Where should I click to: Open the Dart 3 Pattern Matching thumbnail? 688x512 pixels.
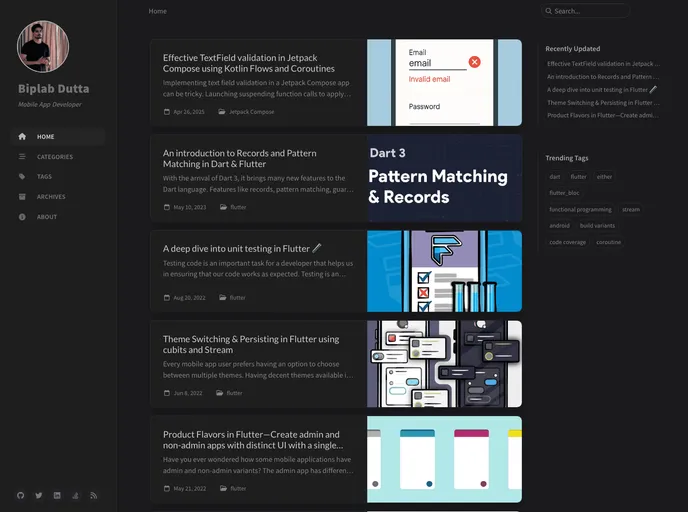444,178
